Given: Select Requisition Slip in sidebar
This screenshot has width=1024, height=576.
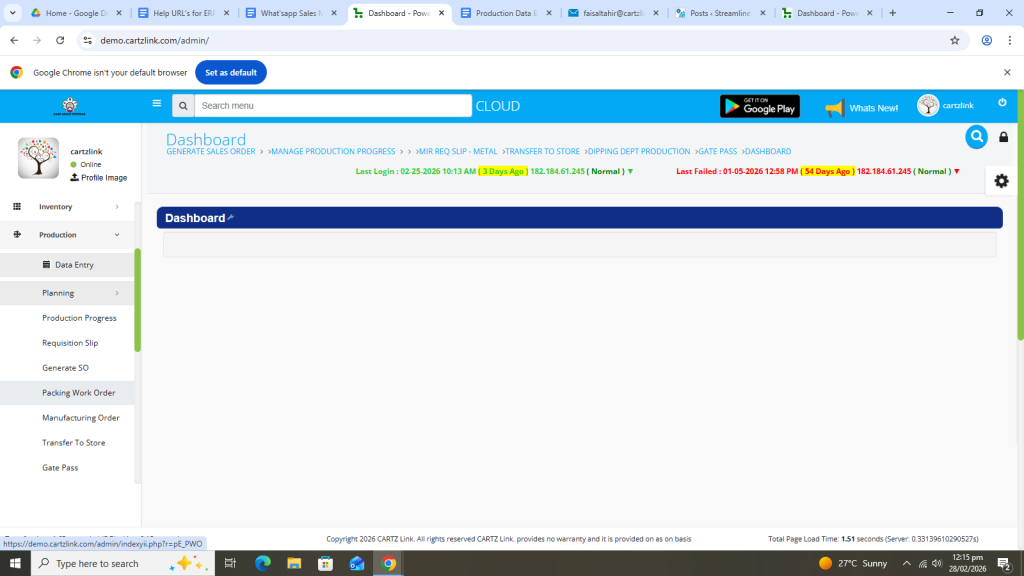Looking at the screenshot, I should pyautogui.click(x=70, y=343).
